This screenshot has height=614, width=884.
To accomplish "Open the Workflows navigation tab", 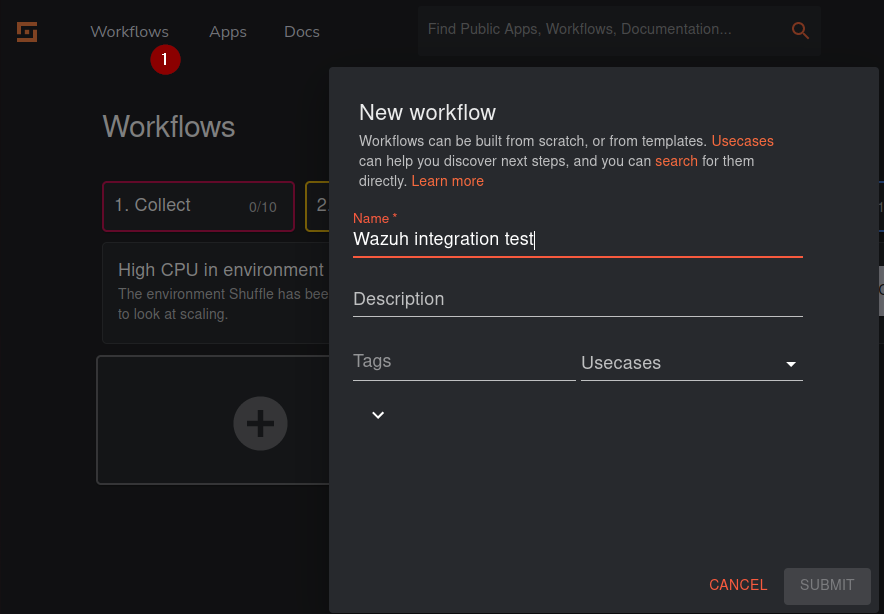I will point(129,32).
